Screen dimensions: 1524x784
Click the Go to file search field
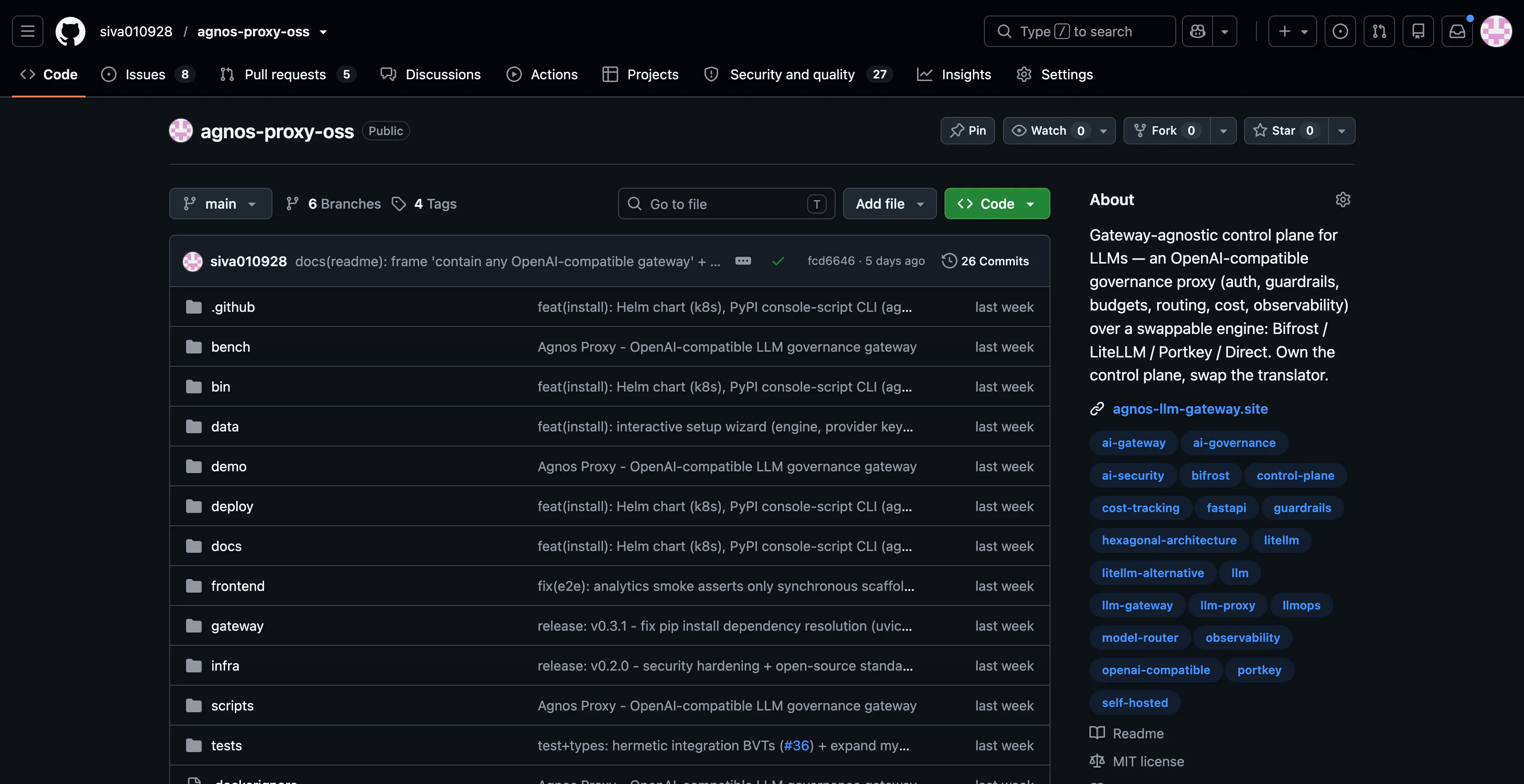point(727,204)
